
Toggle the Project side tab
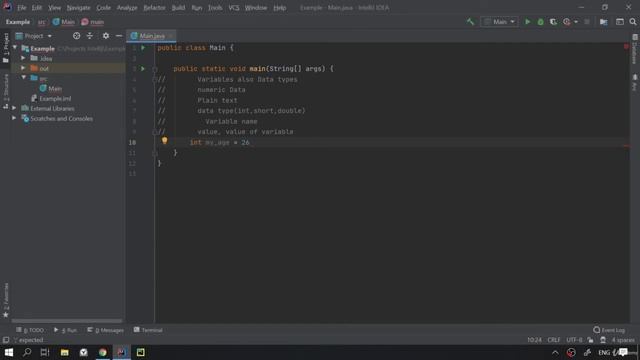(x=6, y=48)
